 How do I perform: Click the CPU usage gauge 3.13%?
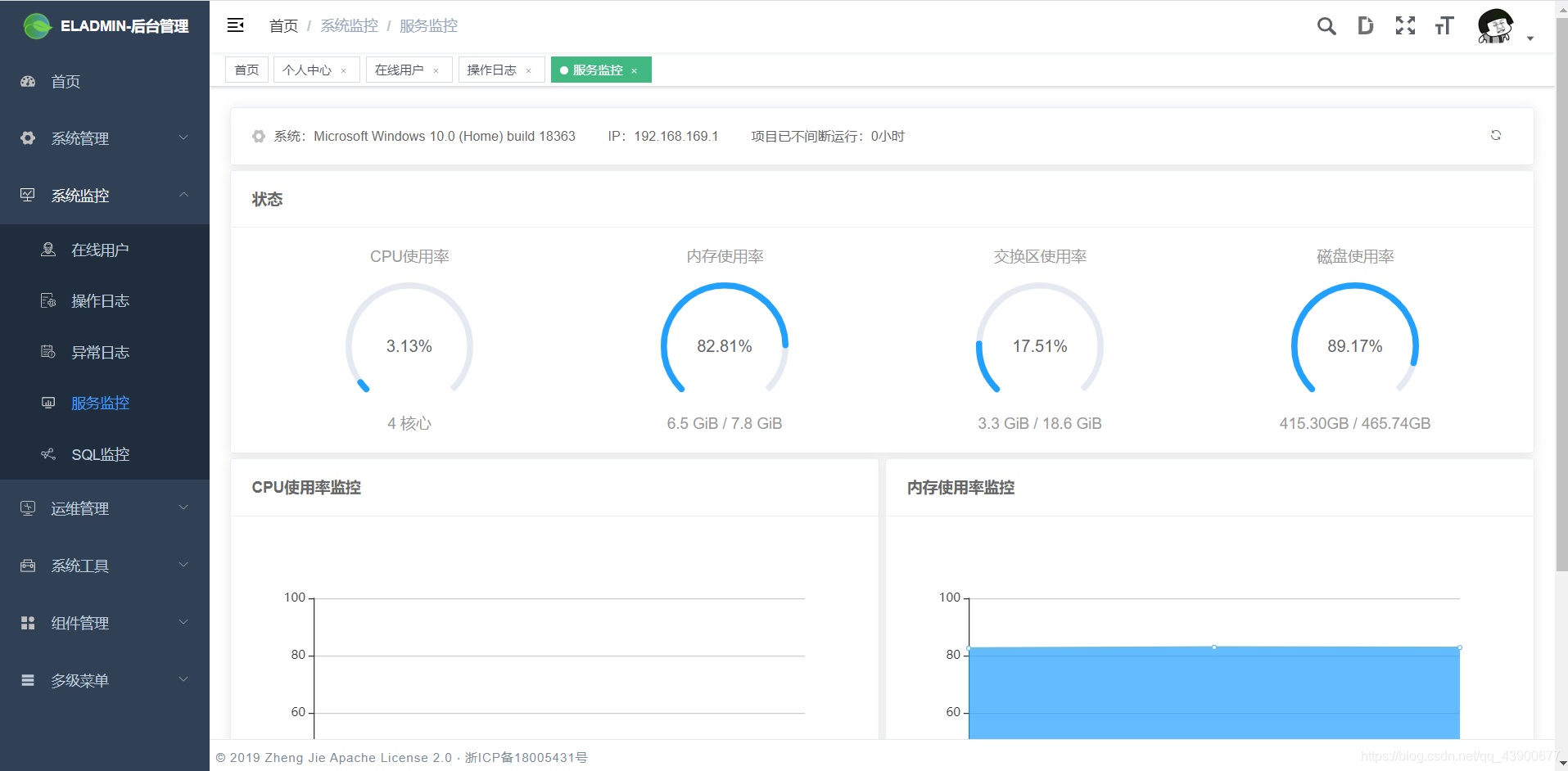click(409, 340)
